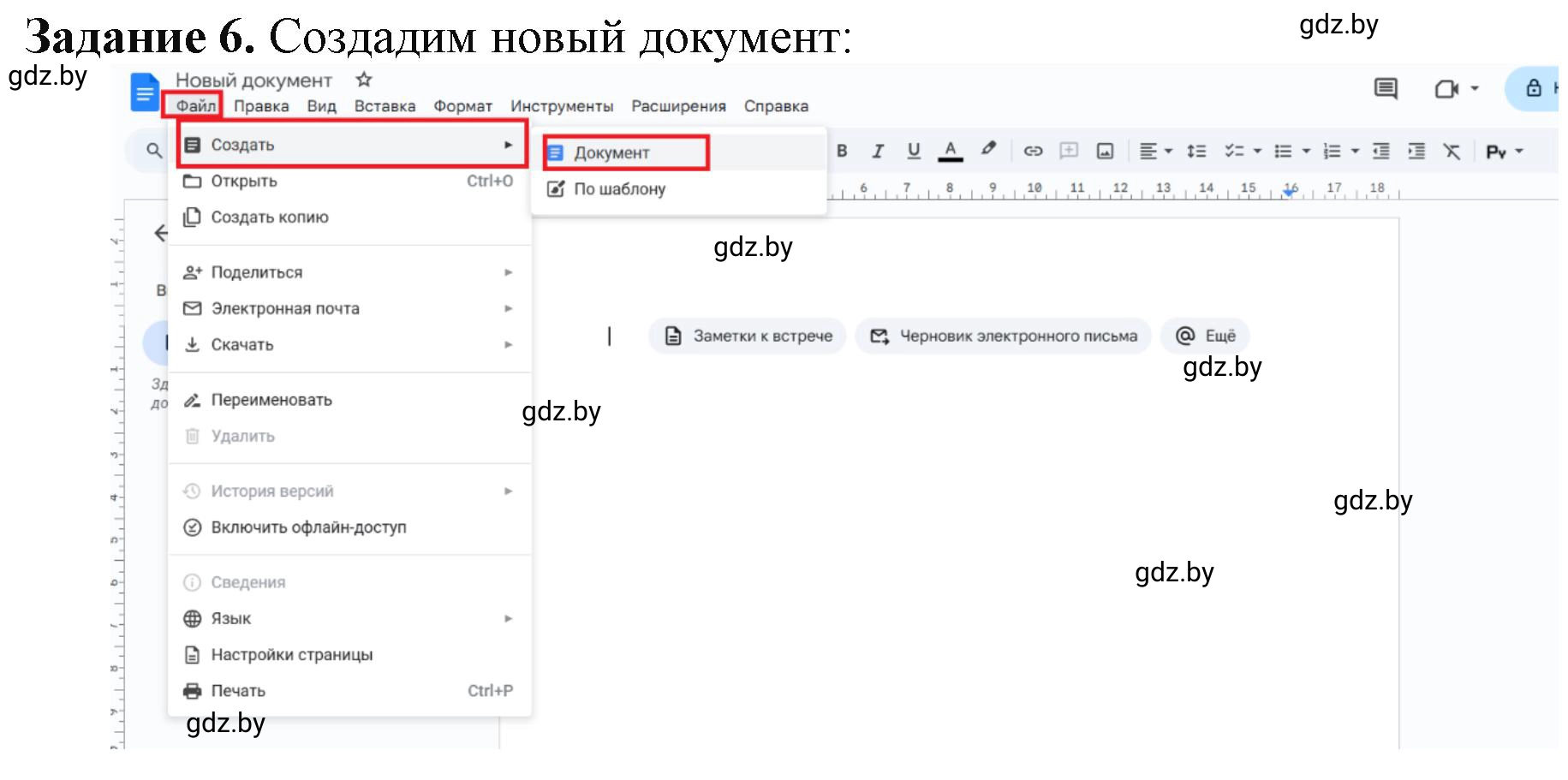The width and height of the screenshot is (1568, 780).
Task: Open the Расширения menu
Action: pos(678,106)
